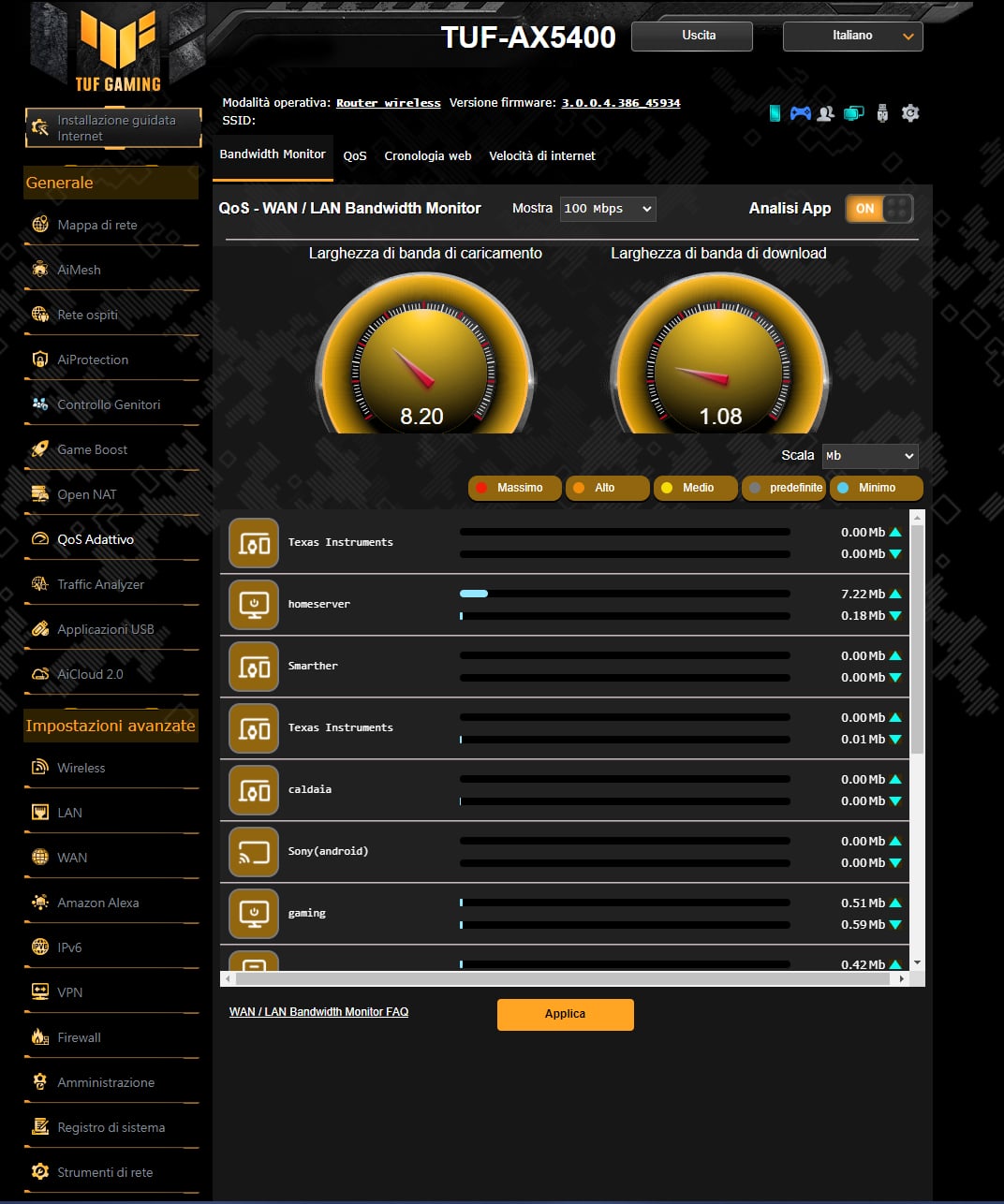Go to Rete ospiti settings
This screenshot has height=1204, width=1004.
click(x=111, y=315)
